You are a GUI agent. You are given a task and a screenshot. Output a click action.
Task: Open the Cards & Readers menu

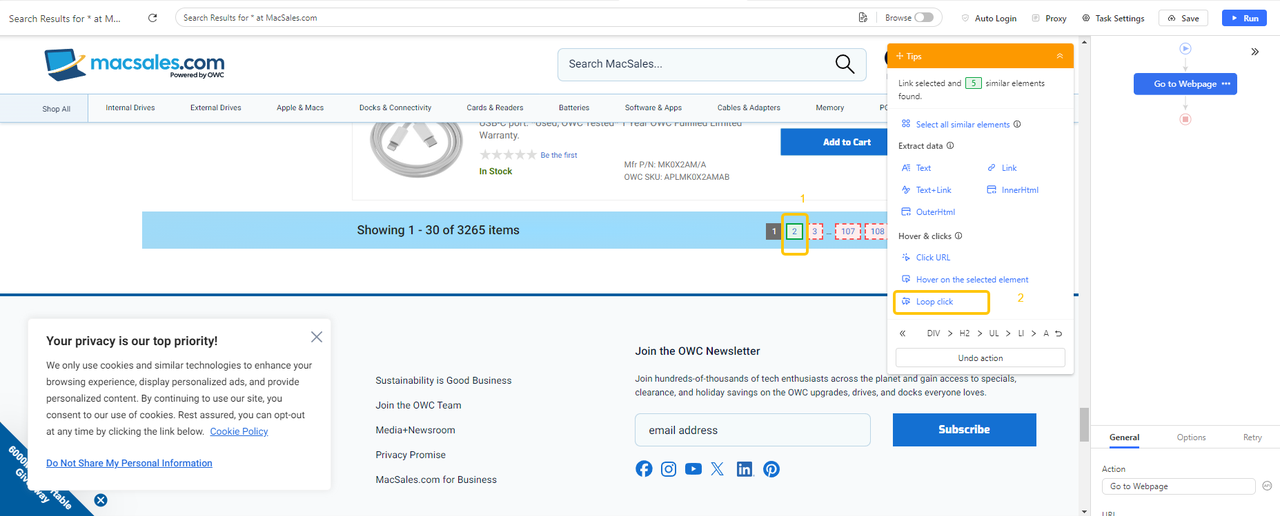coord(495,108)
